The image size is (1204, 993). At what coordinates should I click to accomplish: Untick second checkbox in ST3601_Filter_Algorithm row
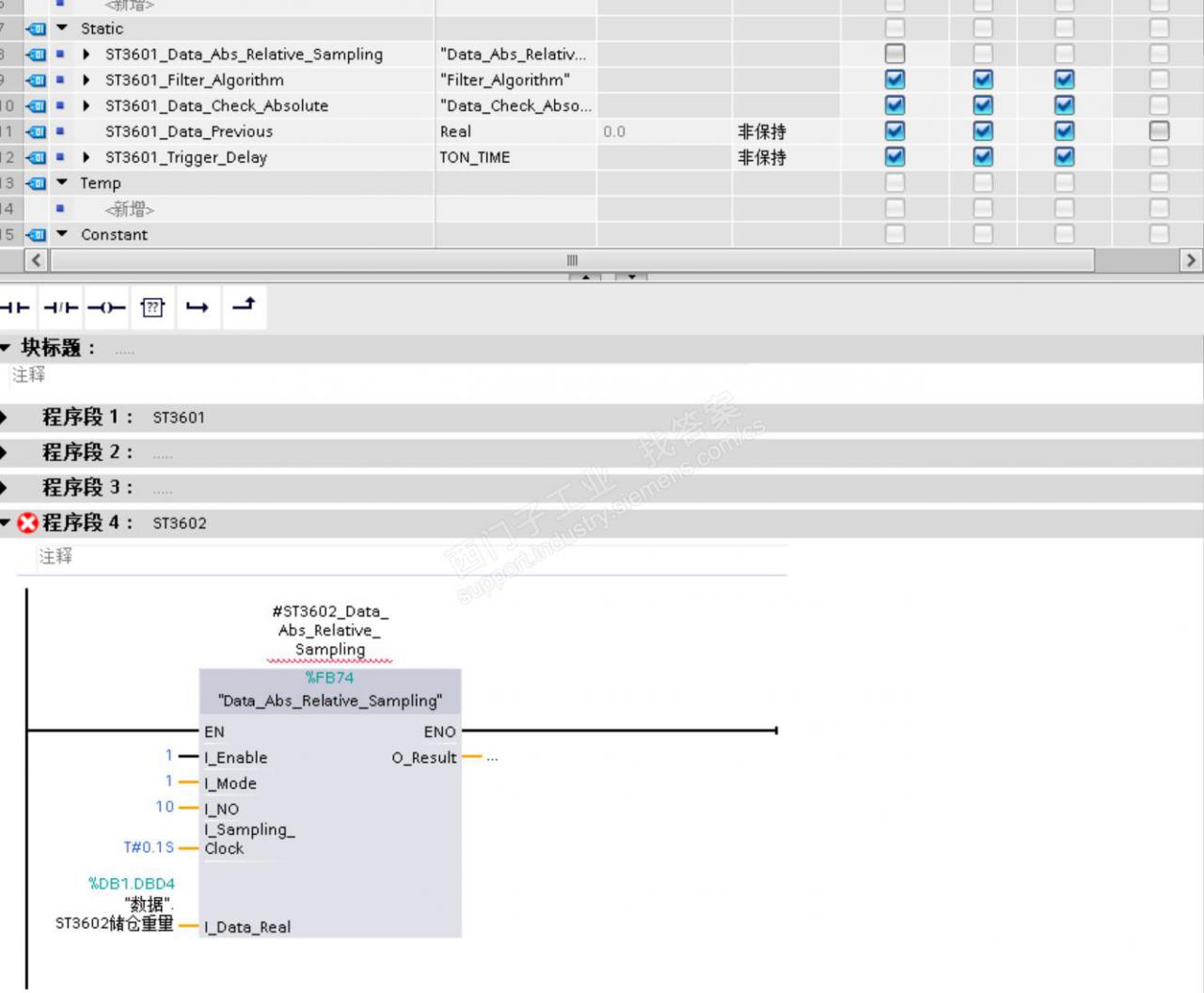point(983,80)
